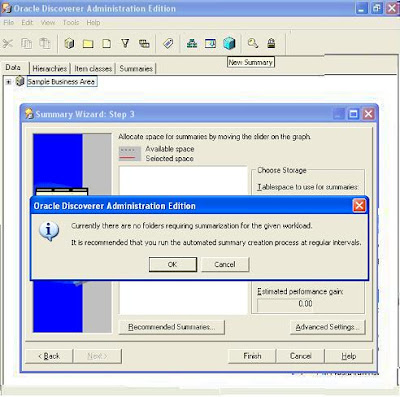Click the Estimated performance gain field
The image size is (400, 397).
286,304
